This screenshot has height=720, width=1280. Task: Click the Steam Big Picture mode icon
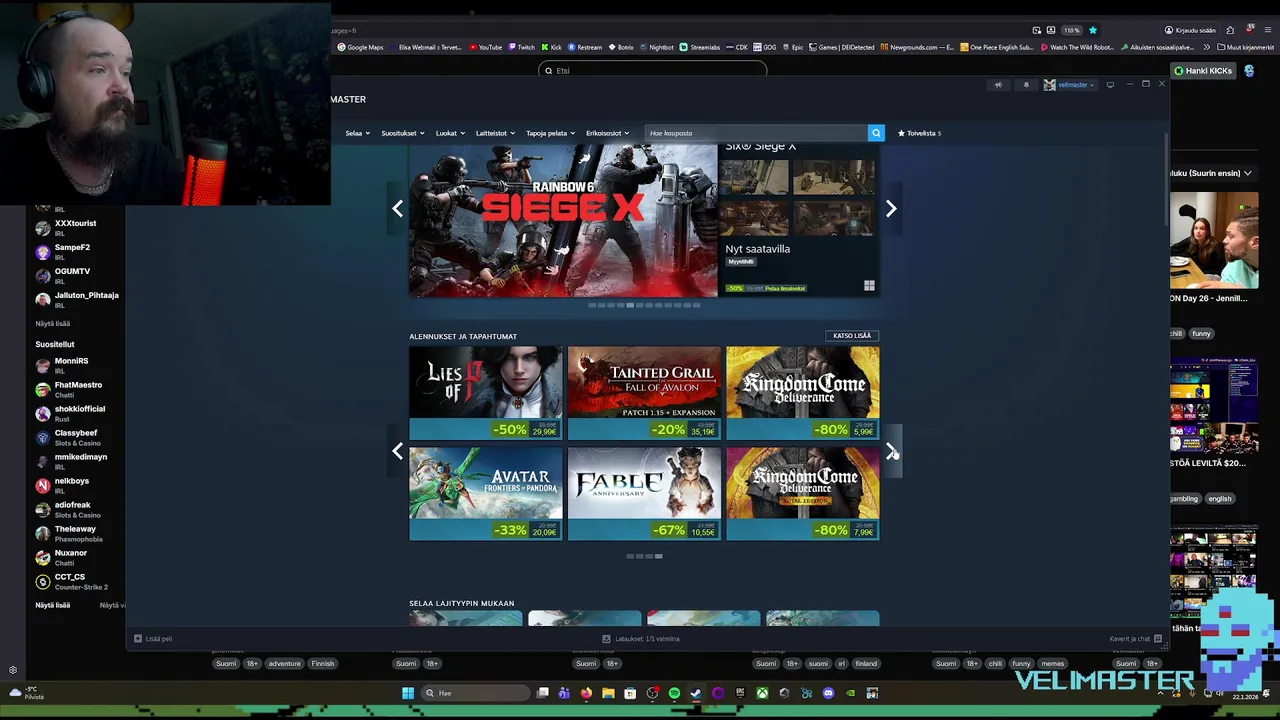1110,85
